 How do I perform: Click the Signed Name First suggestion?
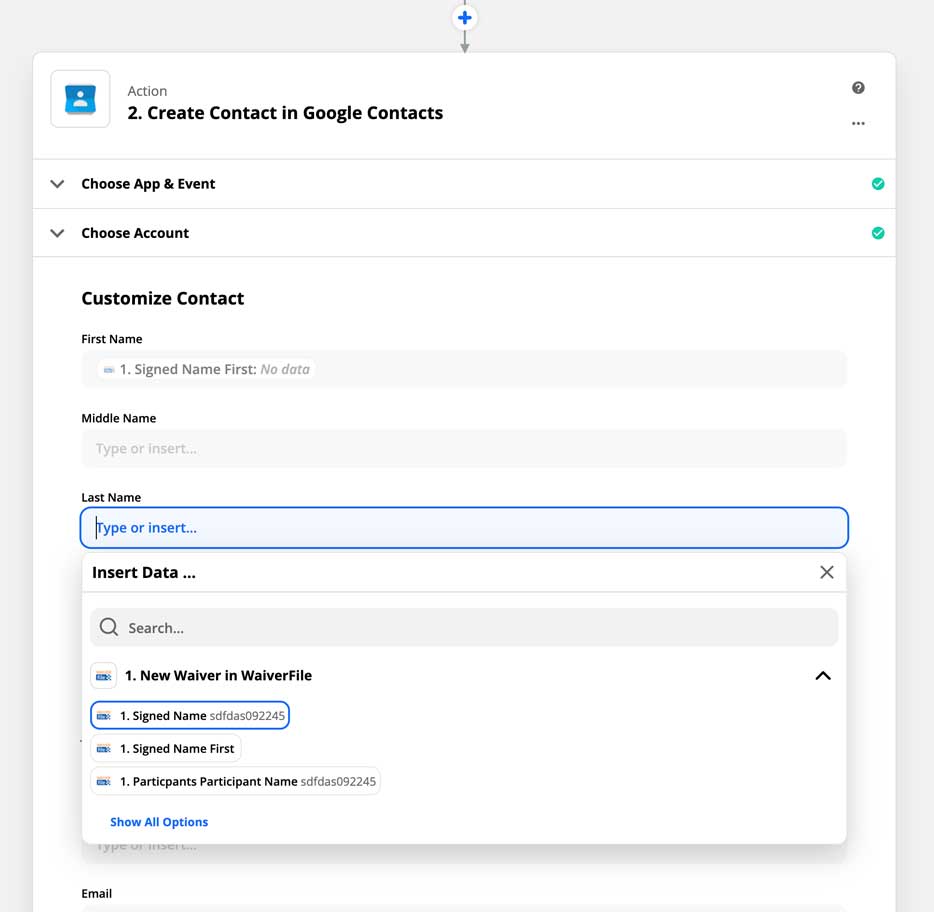click(x=165, y=748)
